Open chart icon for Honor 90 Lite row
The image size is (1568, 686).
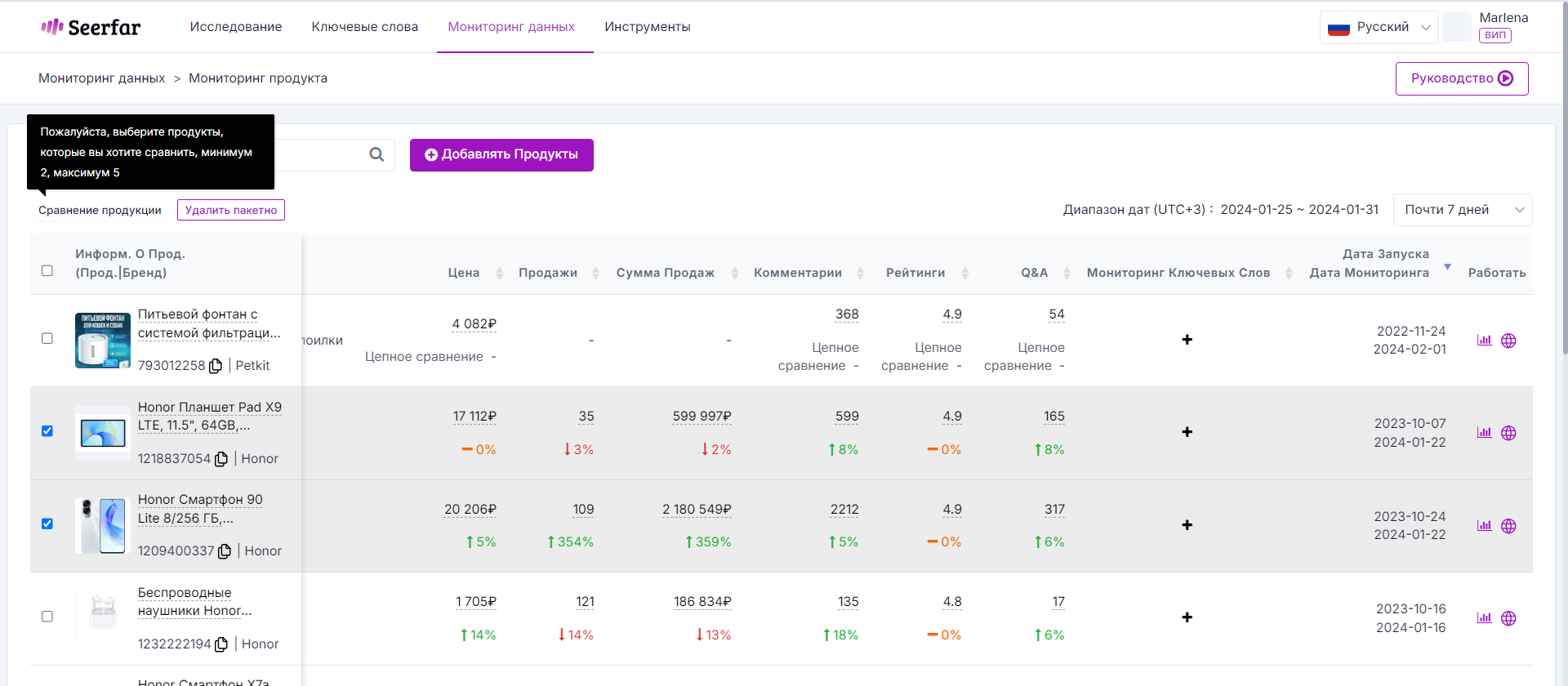click(1485, 526)
